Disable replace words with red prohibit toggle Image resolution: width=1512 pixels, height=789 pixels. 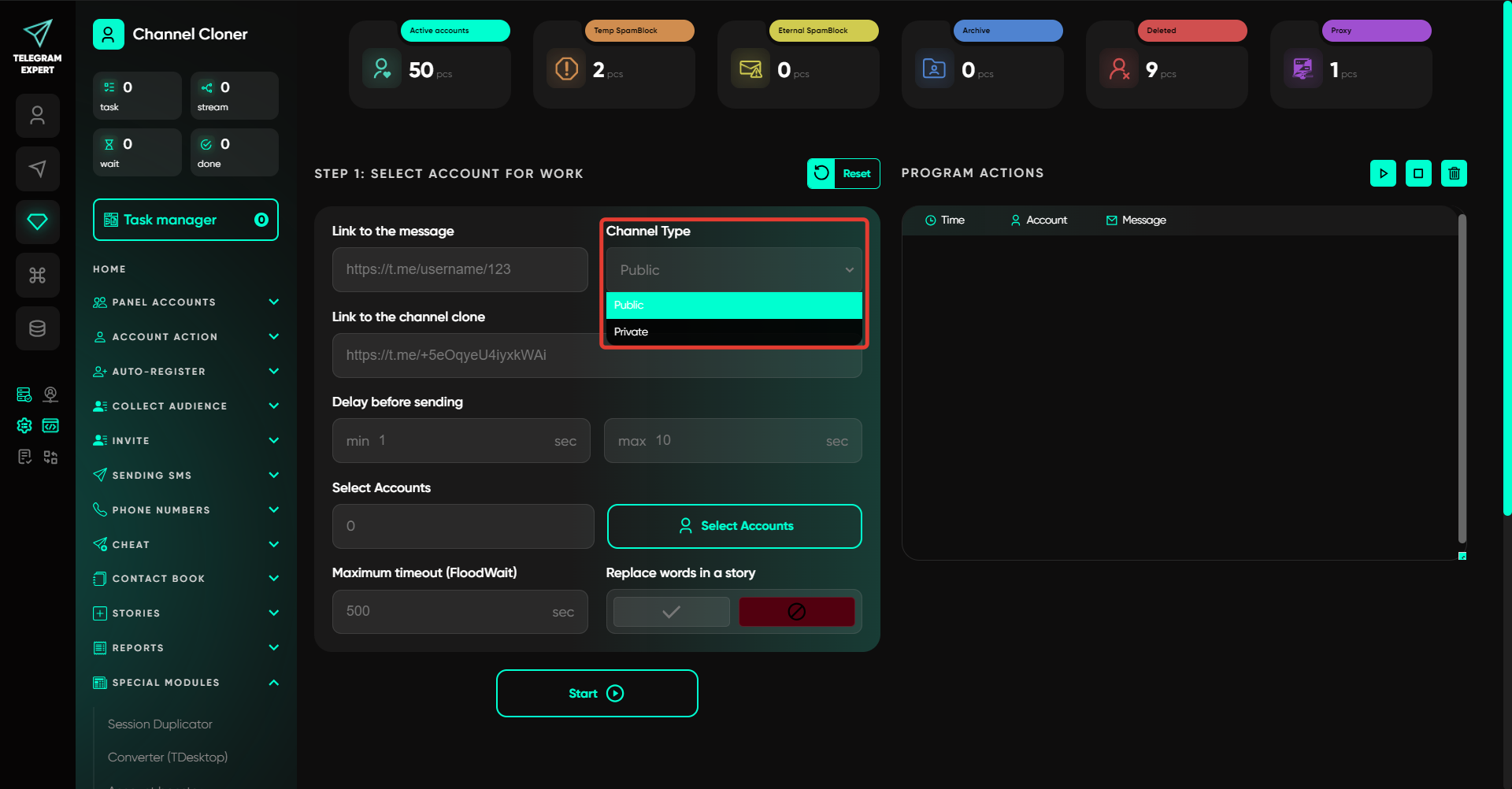coord(796,612)
